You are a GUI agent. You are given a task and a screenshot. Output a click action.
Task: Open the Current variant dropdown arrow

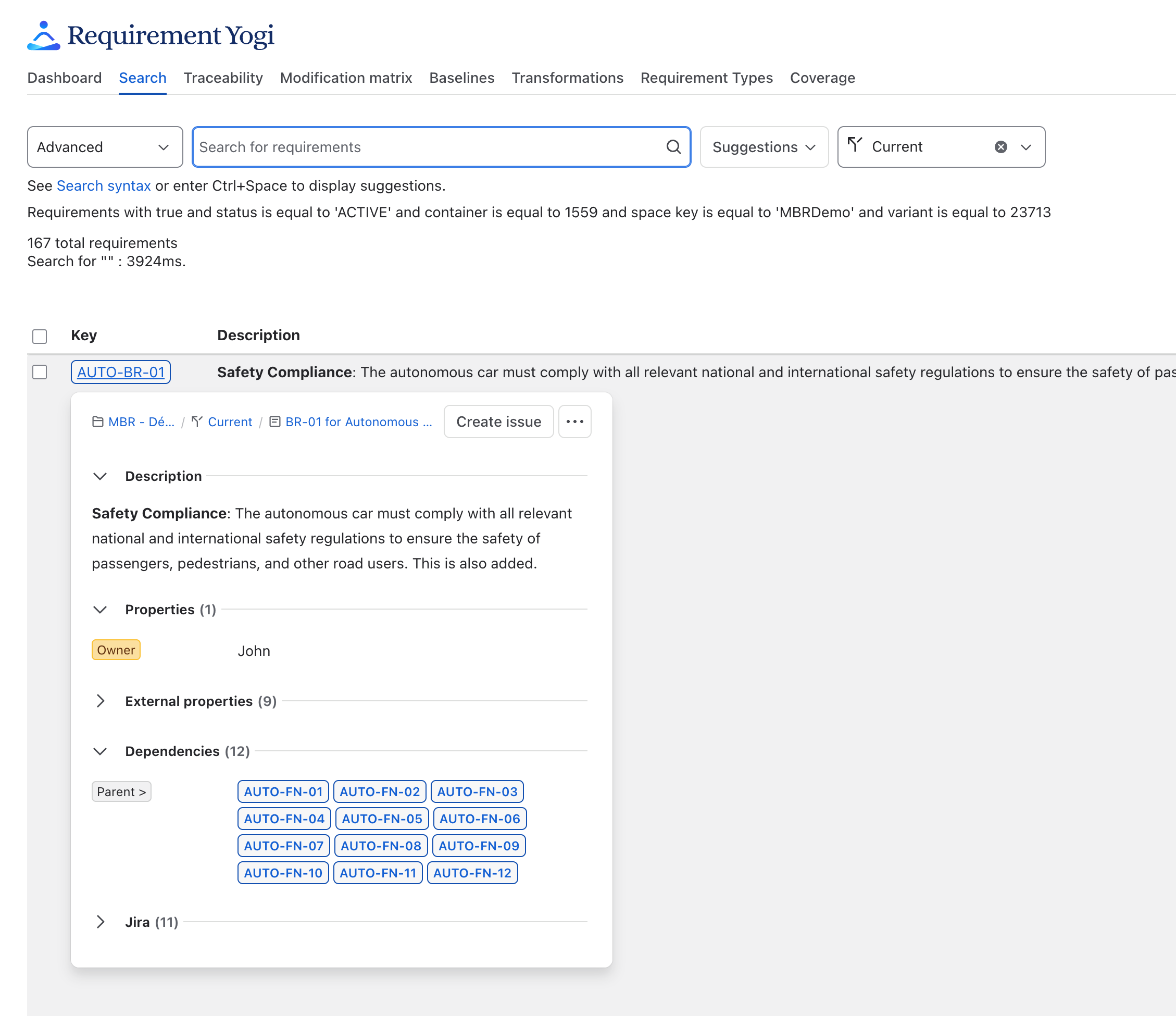click(x=1025, y=147)
